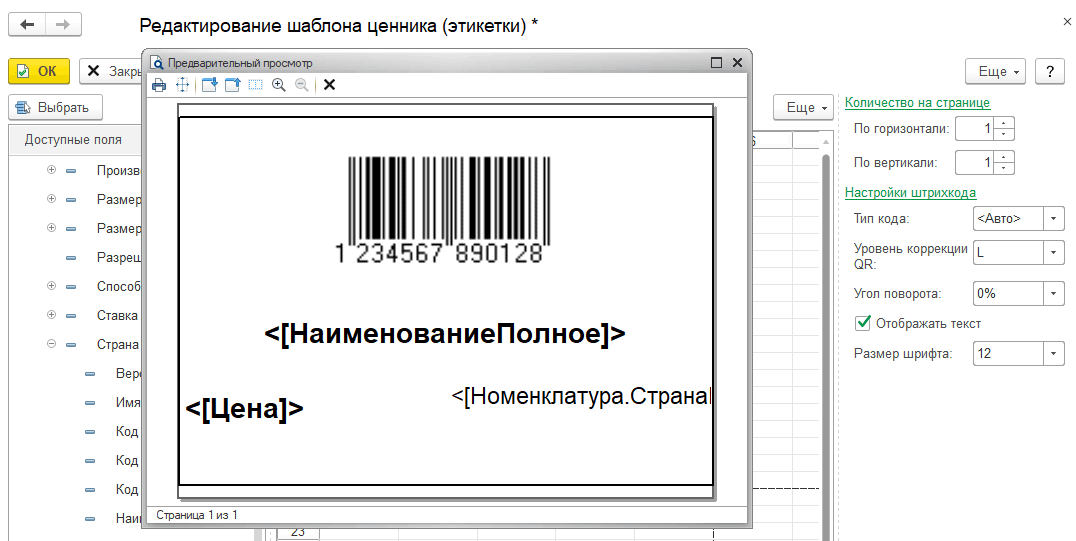Click the OK button
Image resolution: width=1076 pixels, height=541 pixels.
point(39,71)
